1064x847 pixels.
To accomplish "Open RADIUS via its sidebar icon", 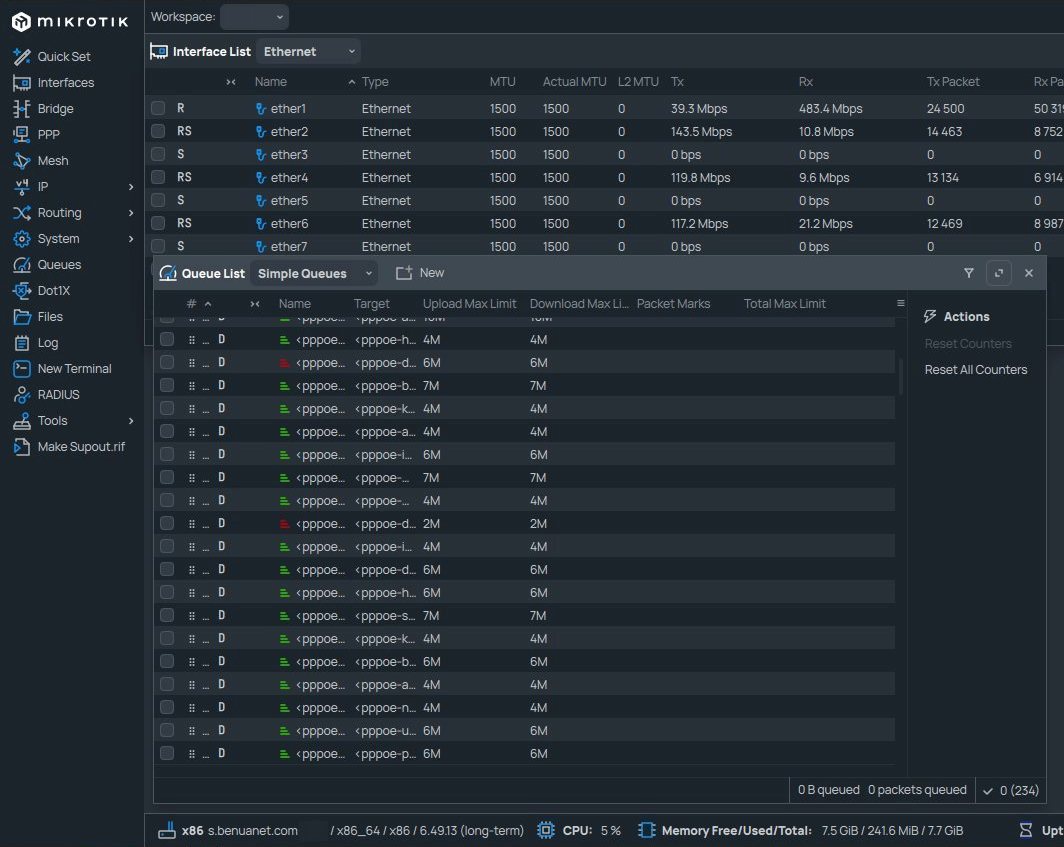I will (x=22, y=395).
